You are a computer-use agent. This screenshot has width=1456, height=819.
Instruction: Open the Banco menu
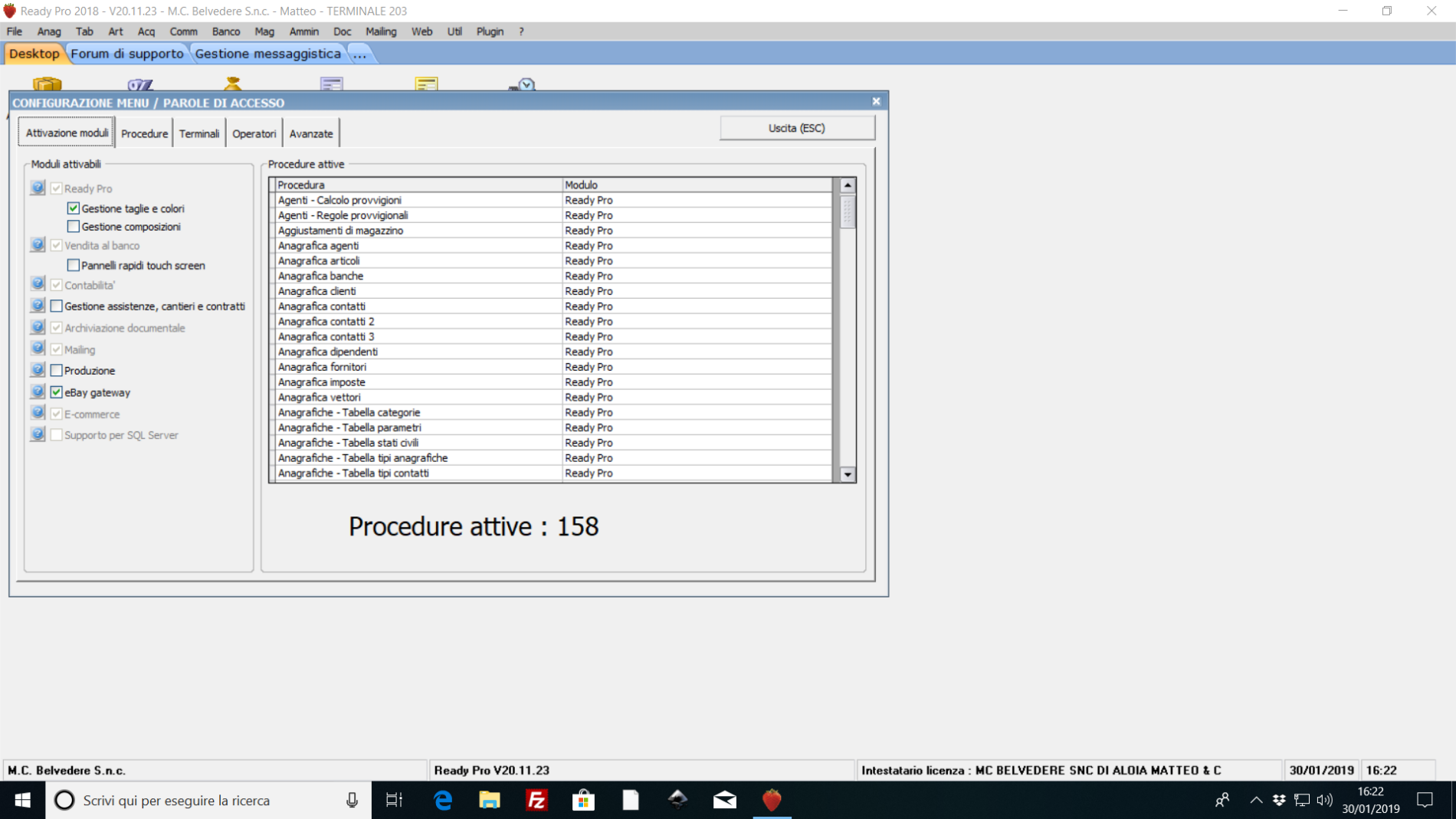(x=226, y=31)
